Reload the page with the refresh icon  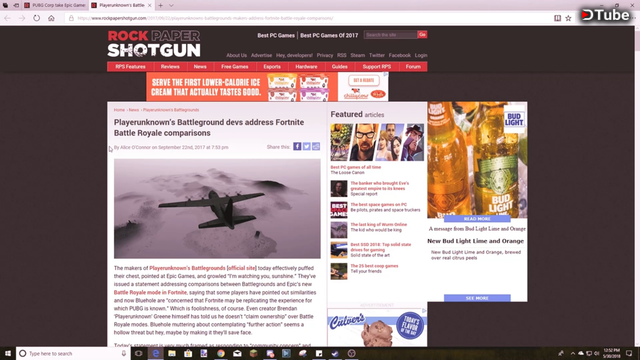point(37,18)
